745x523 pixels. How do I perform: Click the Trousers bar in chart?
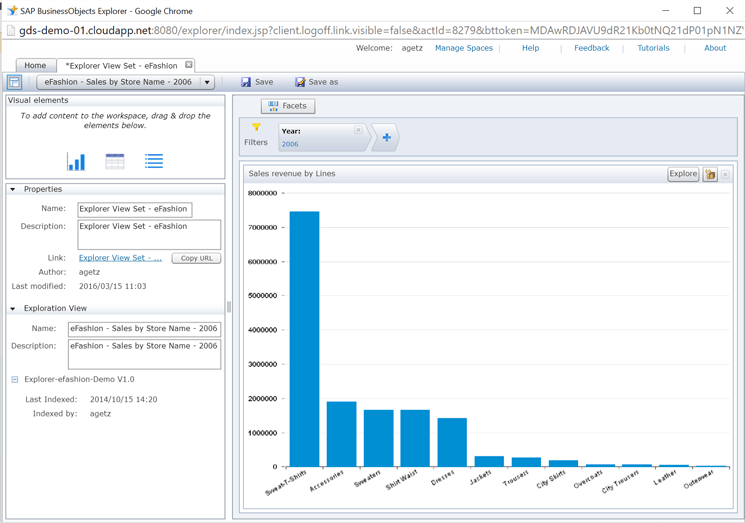click(526, 462)
